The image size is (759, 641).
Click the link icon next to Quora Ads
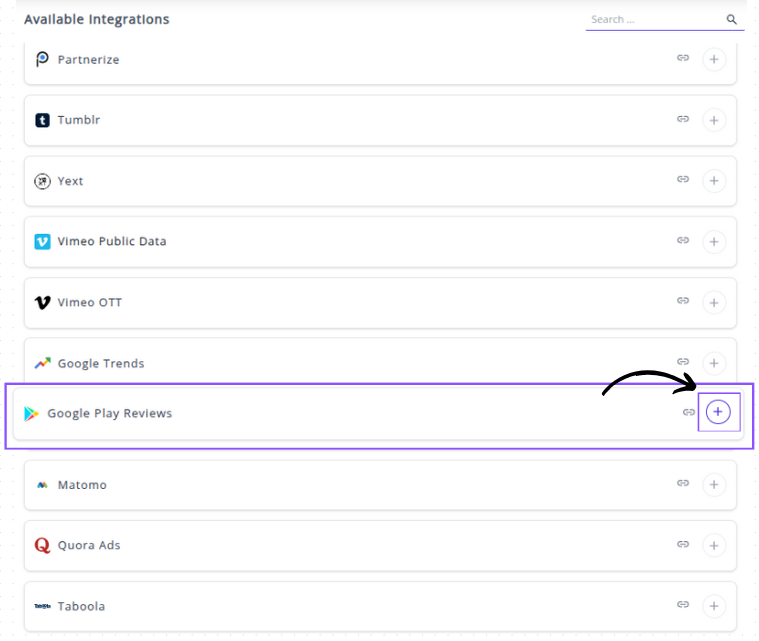click(x=683, y=545)
